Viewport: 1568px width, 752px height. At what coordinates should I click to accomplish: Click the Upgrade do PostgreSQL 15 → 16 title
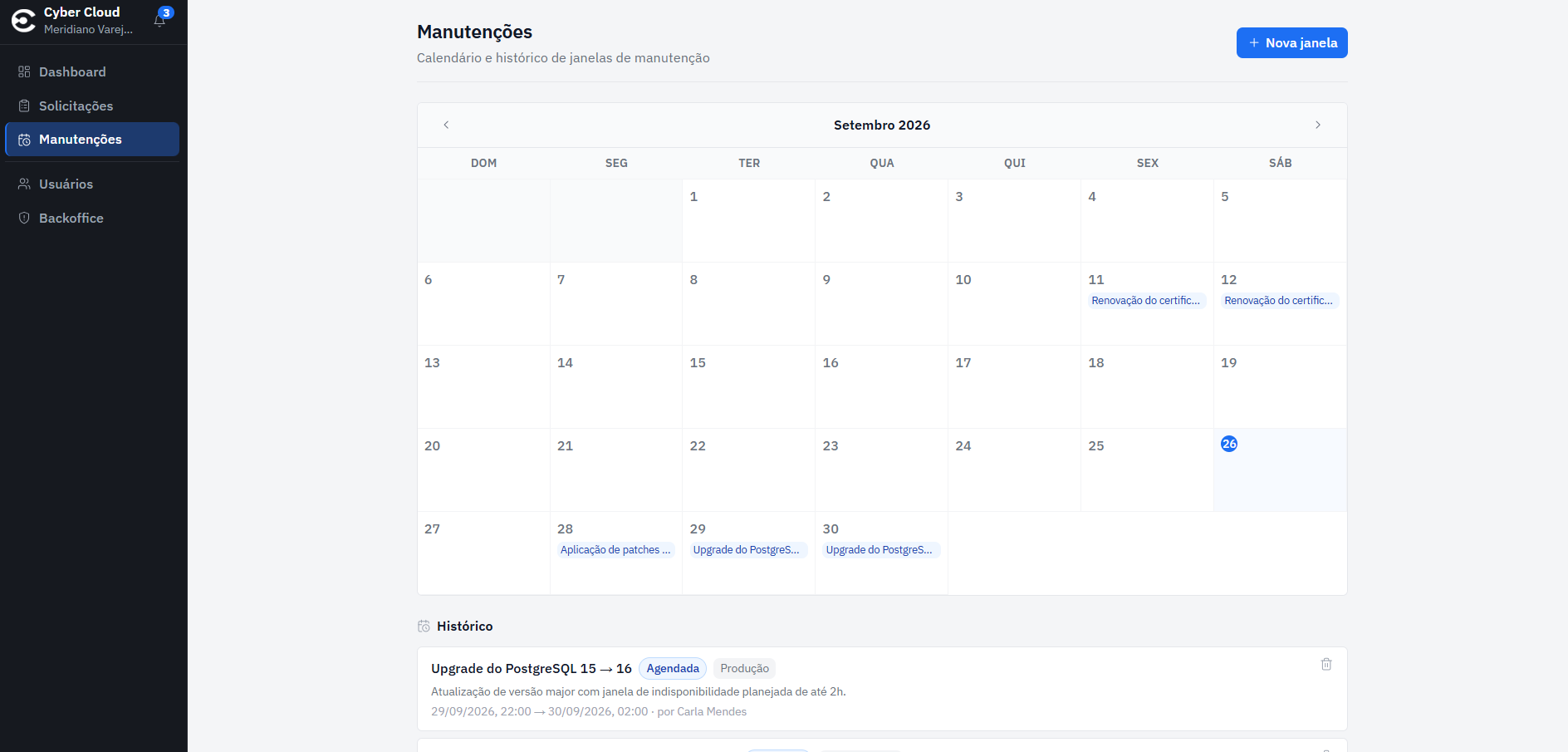pos(532,668)
